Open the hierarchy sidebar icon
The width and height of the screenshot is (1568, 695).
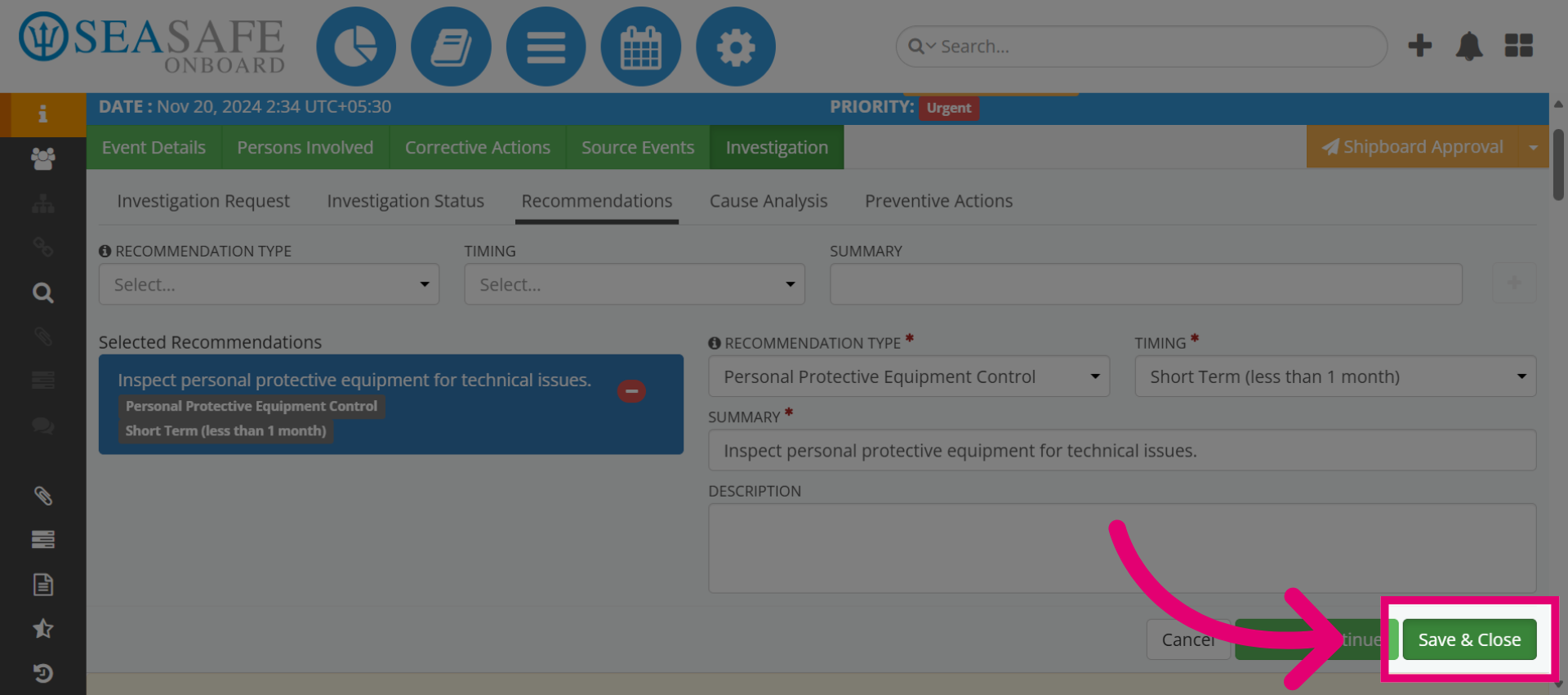42,203
